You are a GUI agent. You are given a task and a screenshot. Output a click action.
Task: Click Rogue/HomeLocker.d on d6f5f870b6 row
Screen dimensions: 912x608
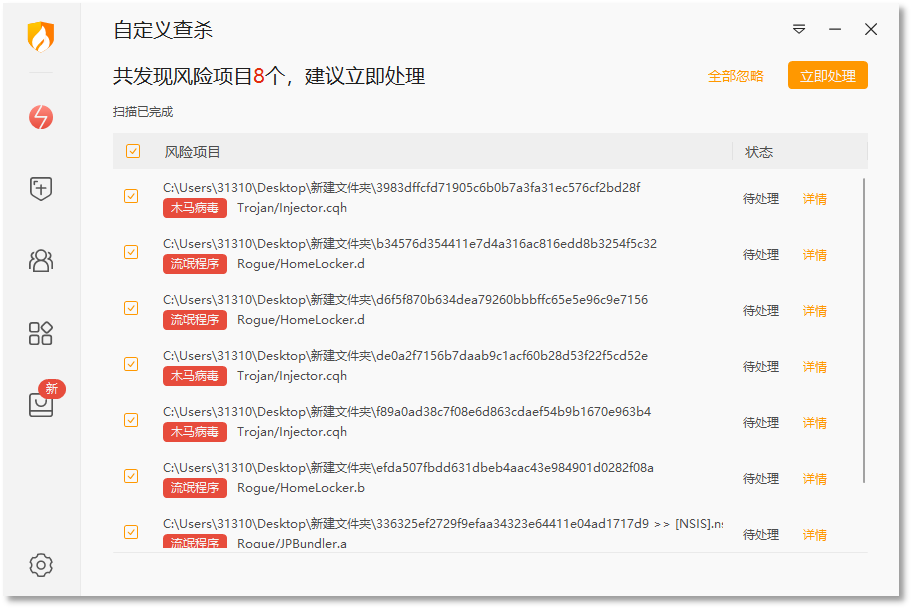(x=301, y=319)
